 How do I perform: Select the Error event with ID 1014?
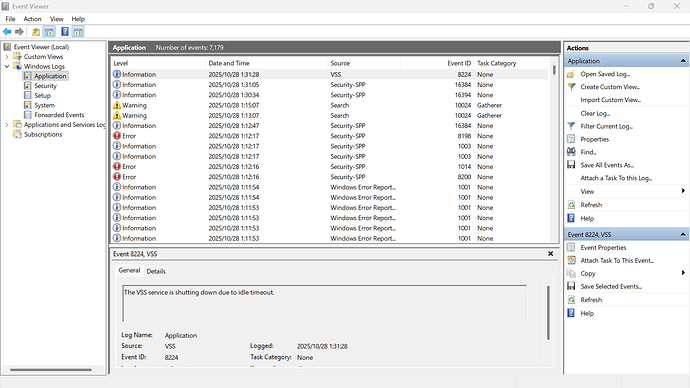point(330,167)
